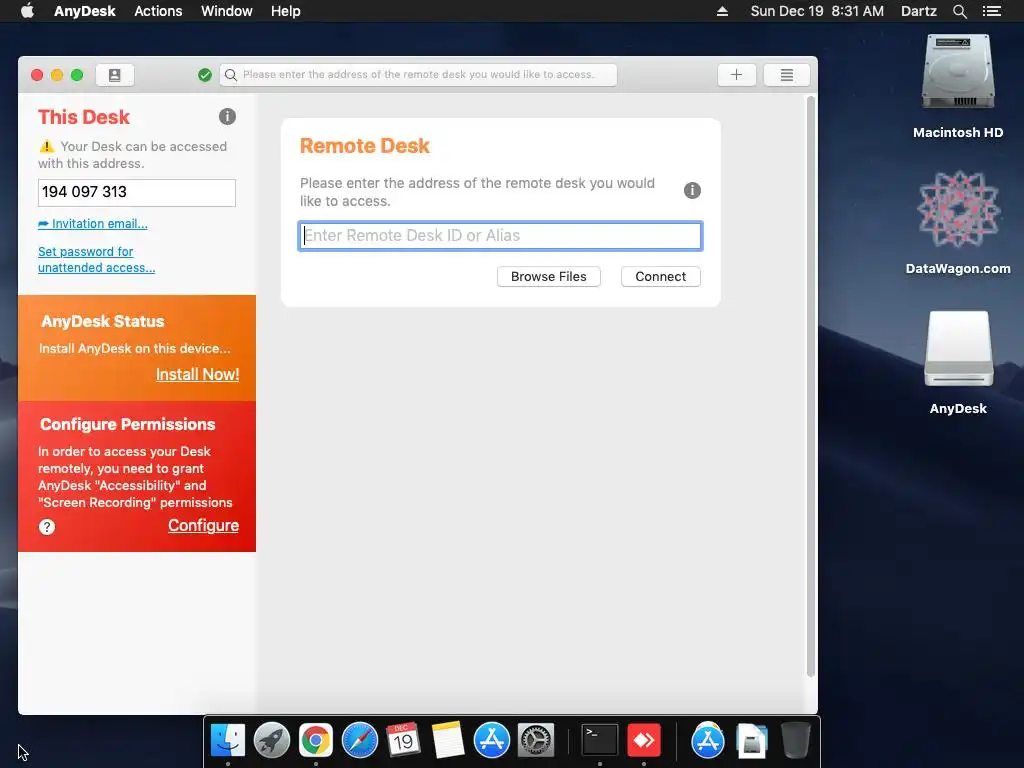The height and width of the screenshot is (768, 1024).
Task: Click the AnyDesk Status heading
Action: 103,321
